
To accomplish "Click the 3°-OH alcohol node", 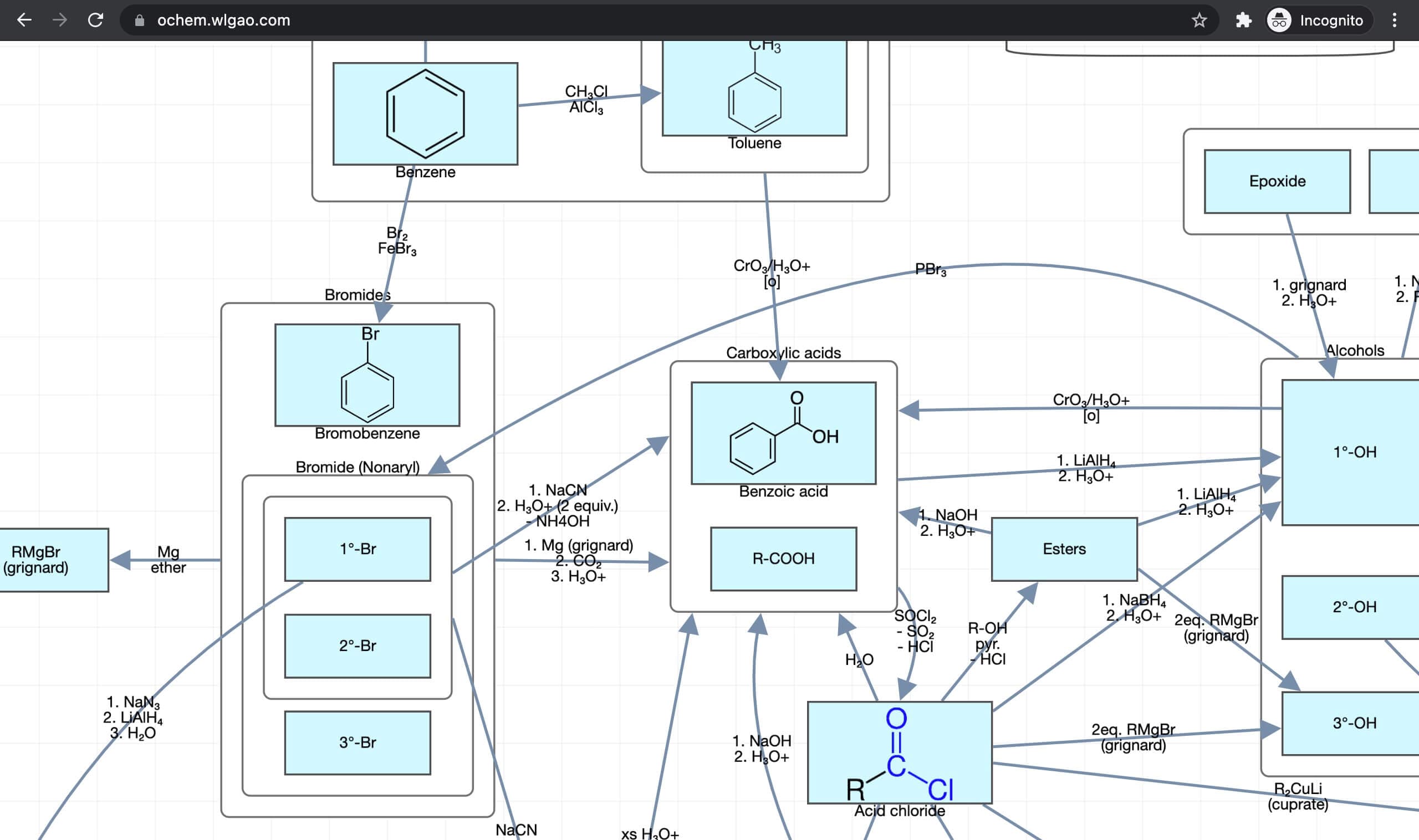I will [1354, 723].
